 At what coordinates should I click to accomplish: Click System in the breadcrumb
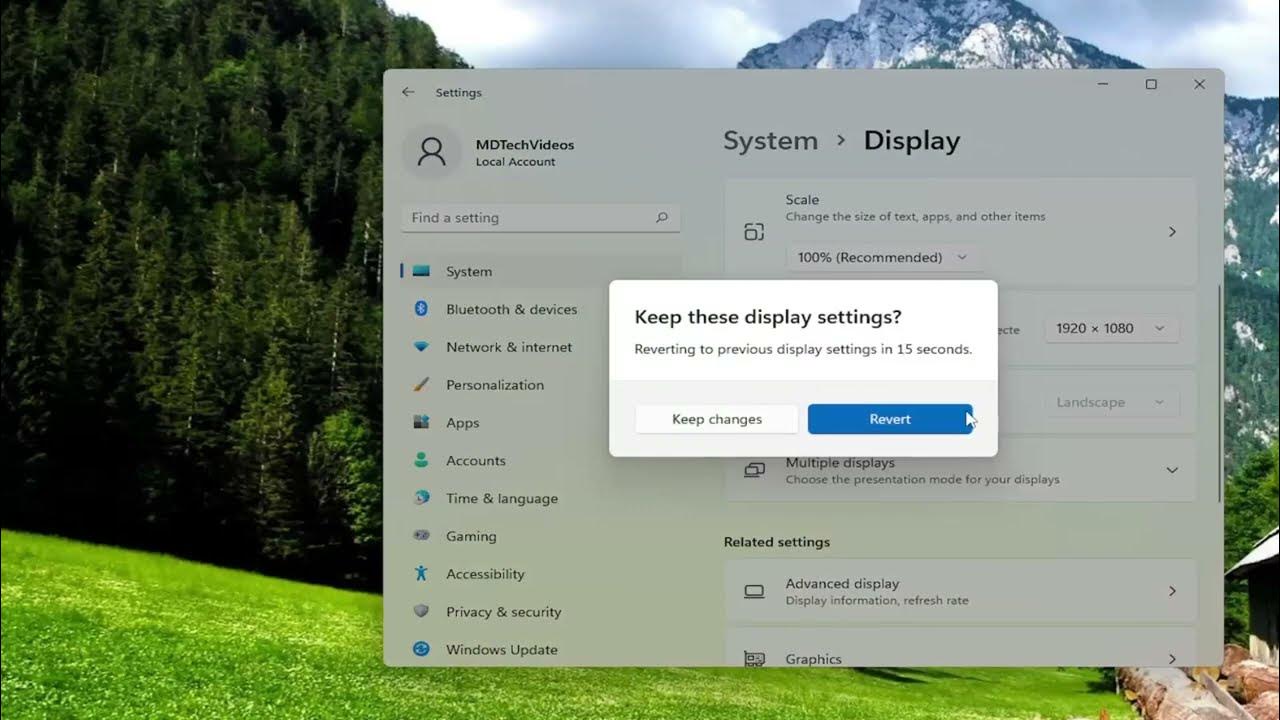pyautogui.click(x=770, y=141)
